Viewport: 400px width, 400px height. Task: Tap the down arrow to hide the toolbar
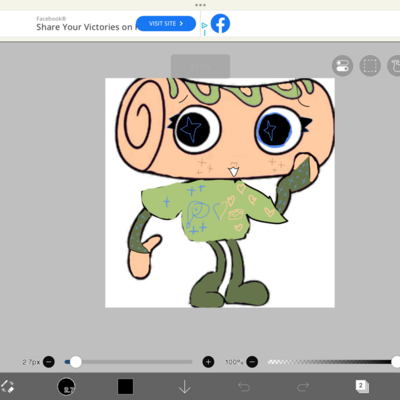point(184,387)
